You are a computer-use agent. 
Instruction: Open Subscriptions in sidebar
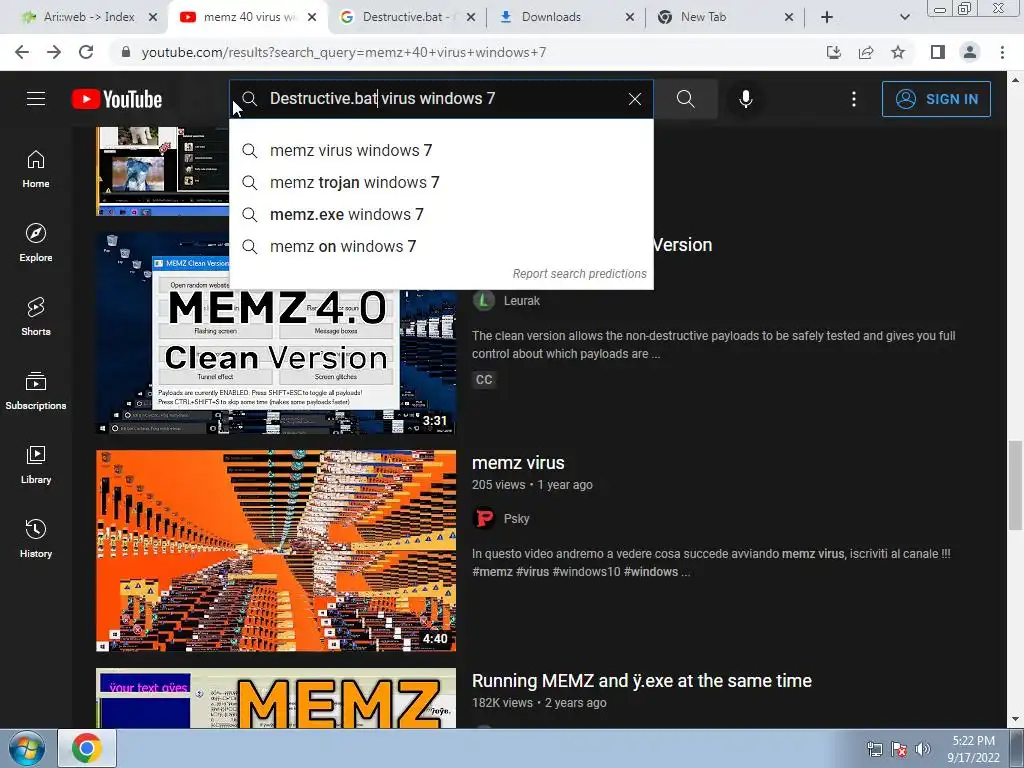pyautogui.click(x=36, y=391)
